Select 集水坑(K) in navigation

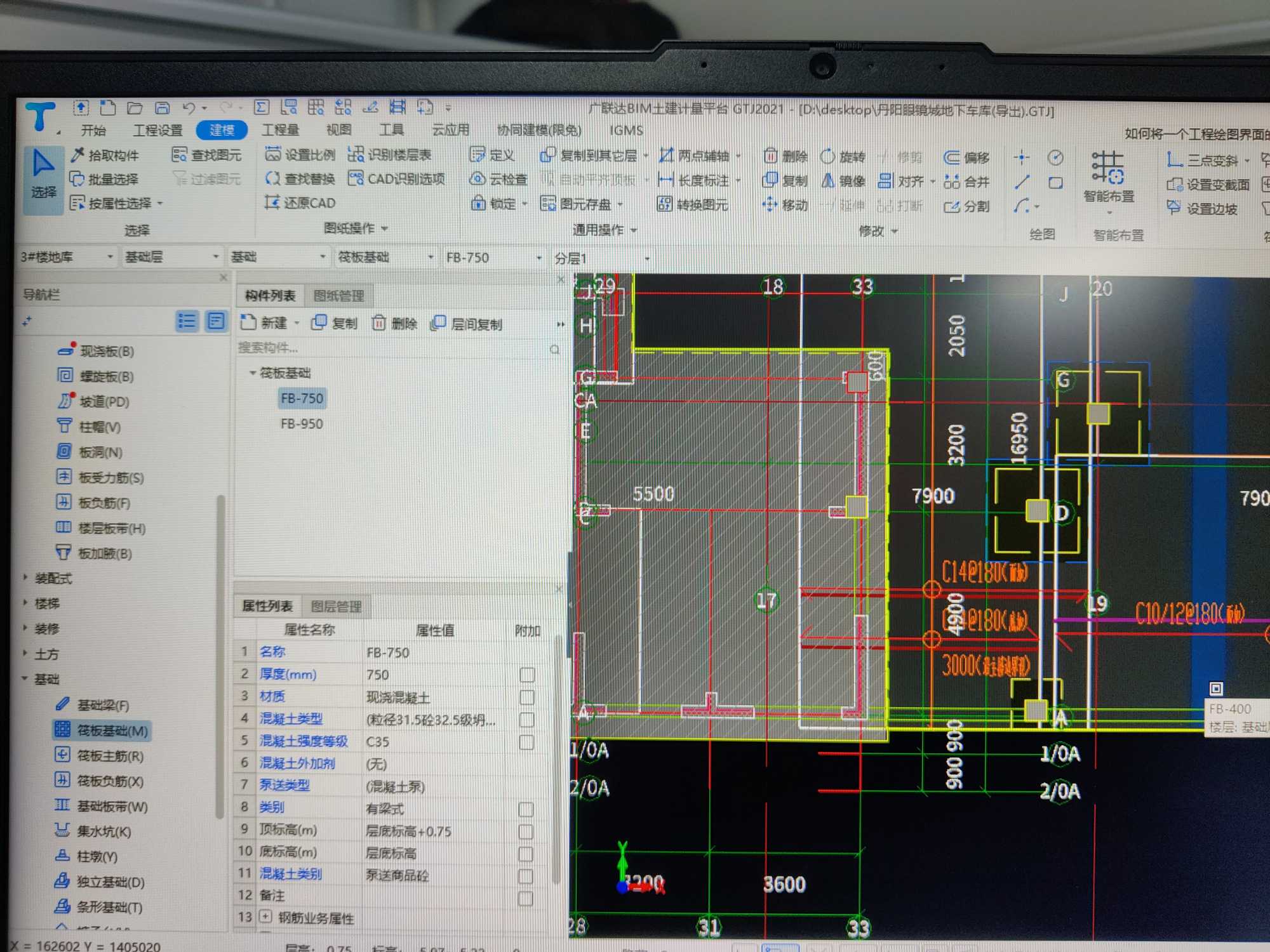tap(93, 831)
